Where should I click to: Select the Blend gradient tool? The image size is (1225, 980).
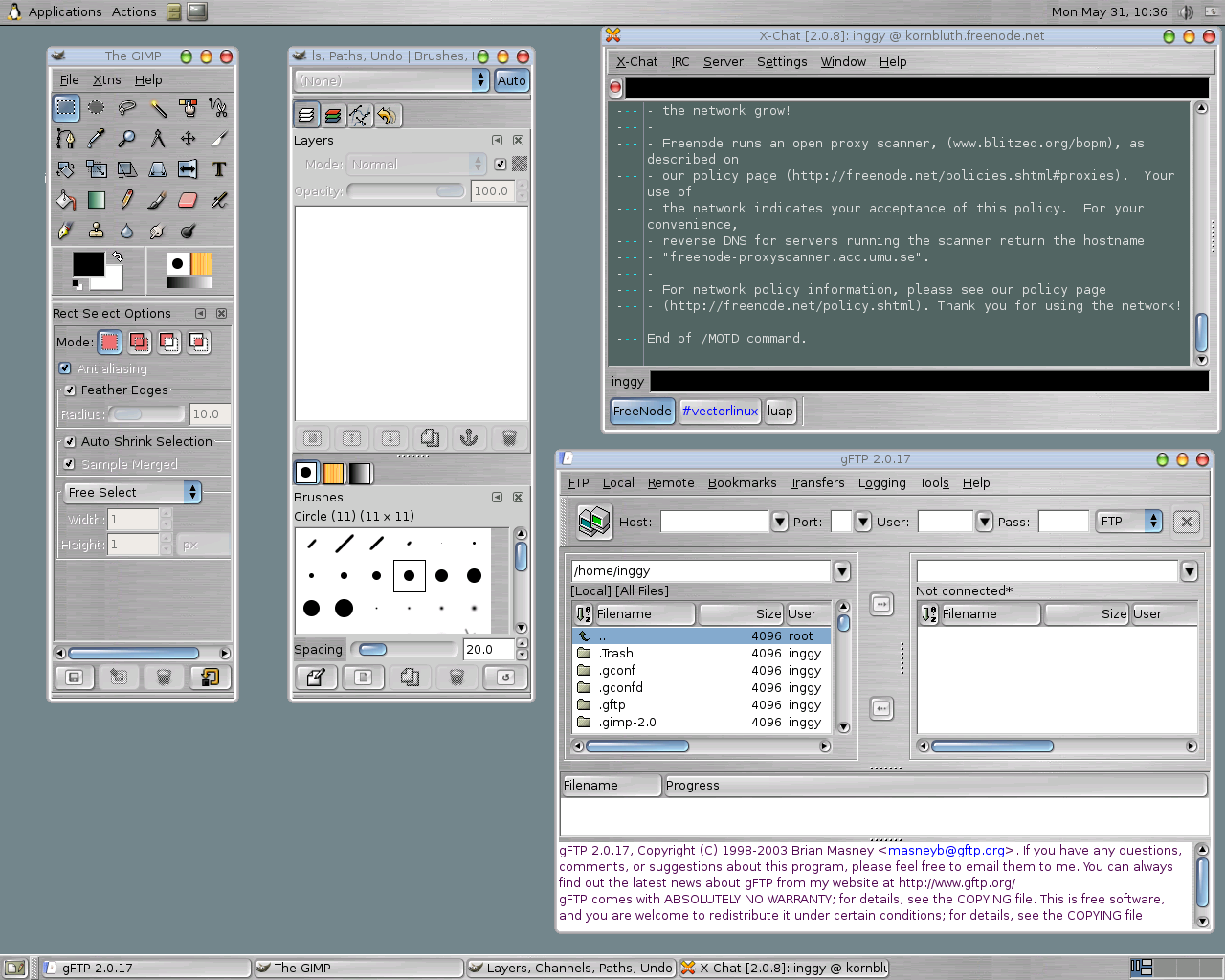96,200
